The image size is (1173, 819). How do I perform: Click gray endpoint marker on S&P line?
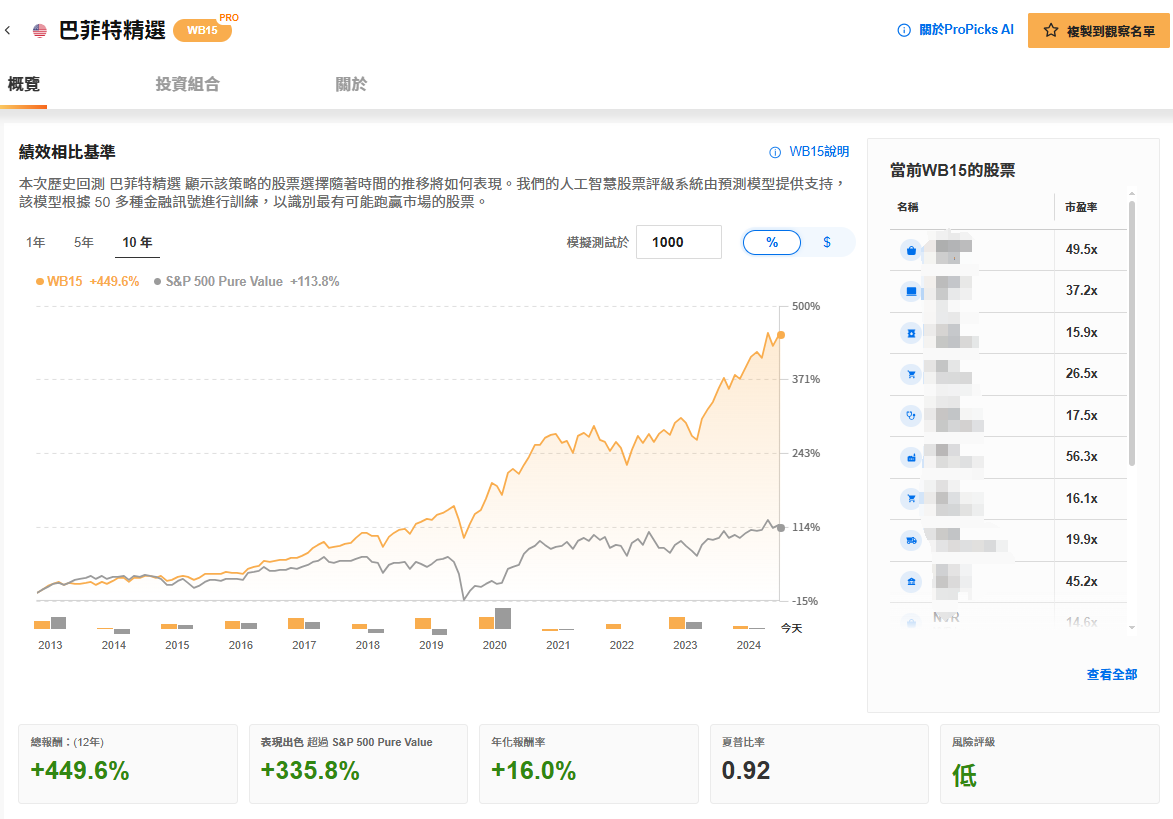click(781, 528)
